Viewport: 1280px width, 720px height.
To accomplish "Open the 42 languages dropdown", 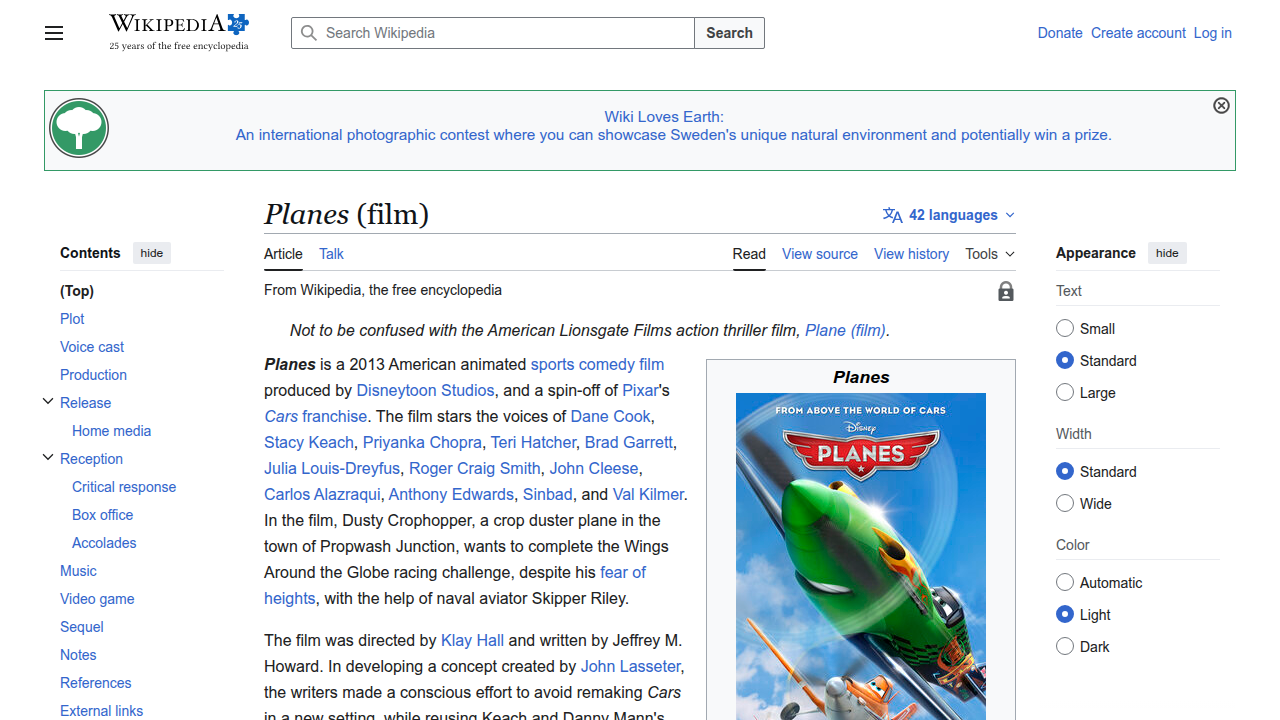I will [x=949, y=215].
